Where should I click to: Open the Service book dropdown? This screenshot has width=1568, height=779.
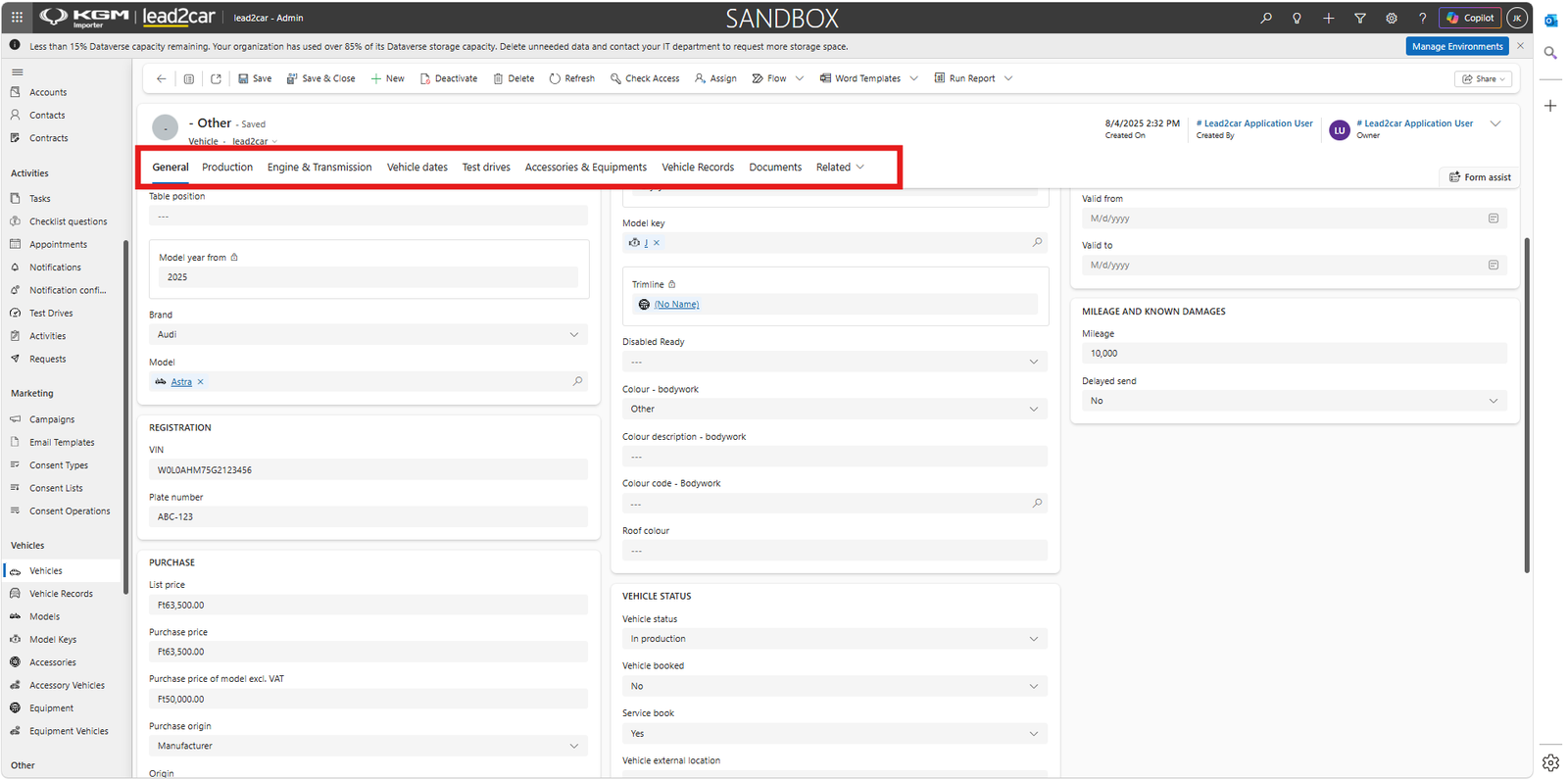(835, 734)
